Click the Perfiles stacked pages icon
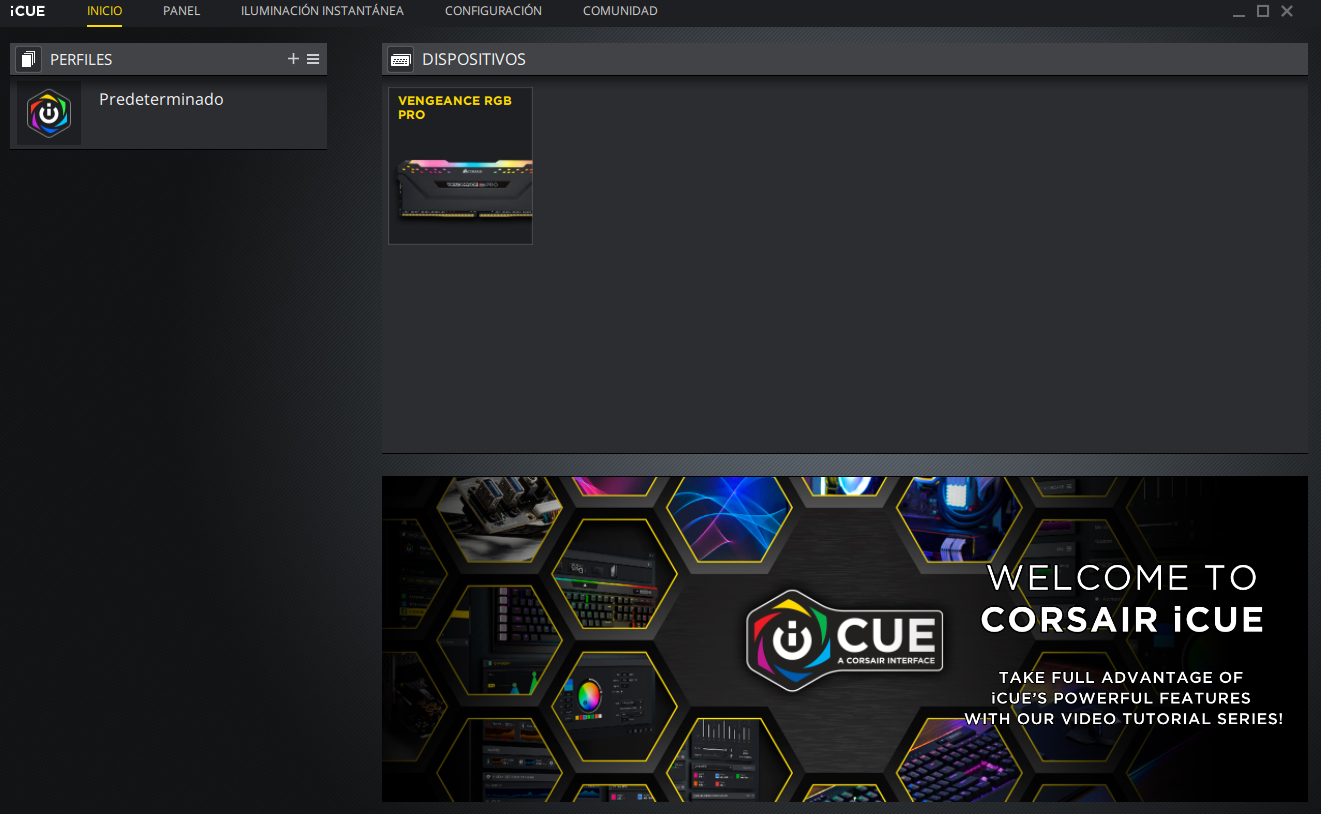The width and height of the screenshot is (1321, 814). [28, 59]
